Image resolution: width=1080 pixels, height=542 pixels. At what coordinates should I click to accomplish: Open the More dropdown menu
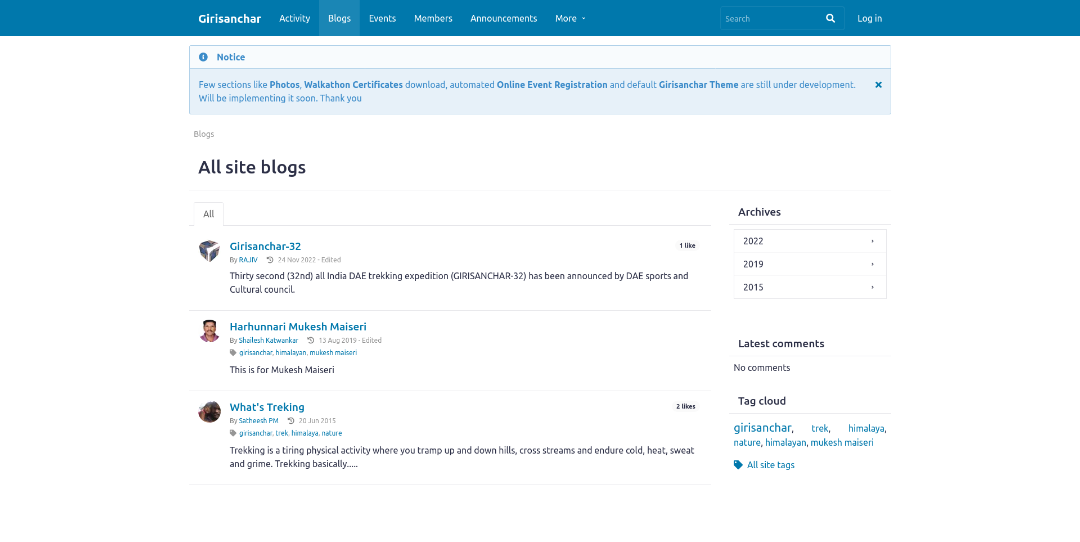570,18
